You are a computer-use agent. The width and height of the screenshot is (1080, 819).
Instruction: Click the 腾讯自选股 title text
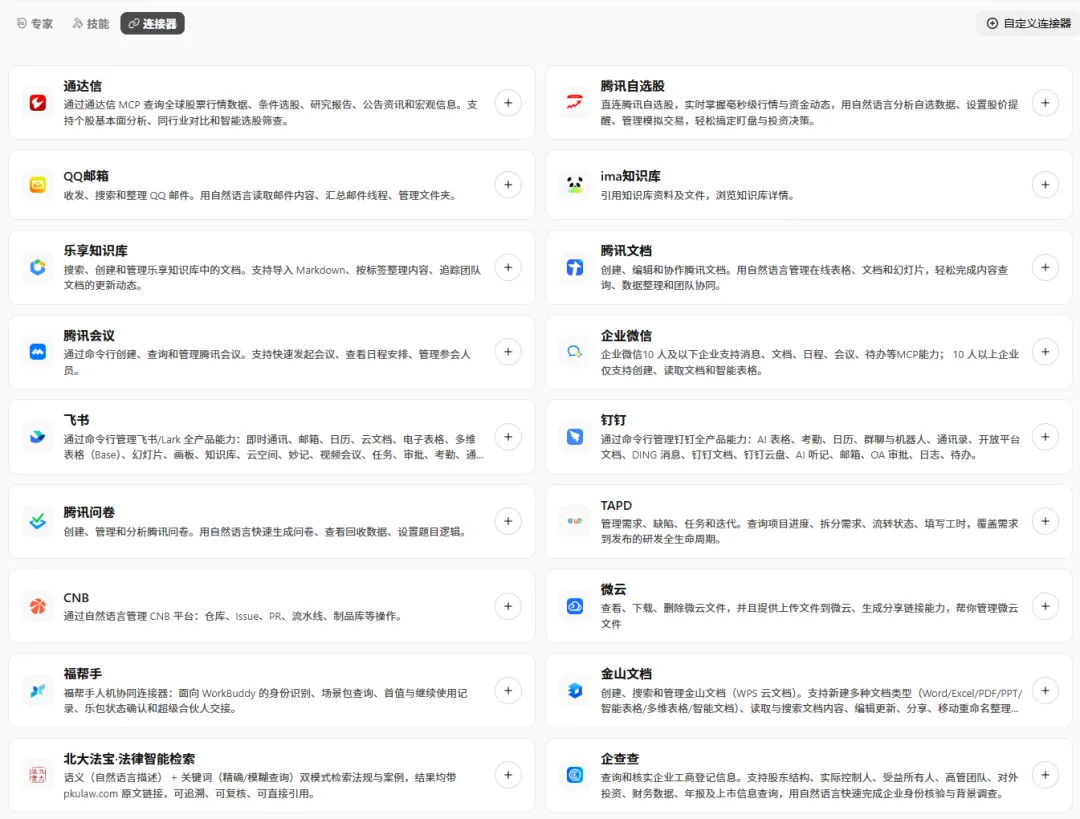pyautogui.click(x=632, y=86)
